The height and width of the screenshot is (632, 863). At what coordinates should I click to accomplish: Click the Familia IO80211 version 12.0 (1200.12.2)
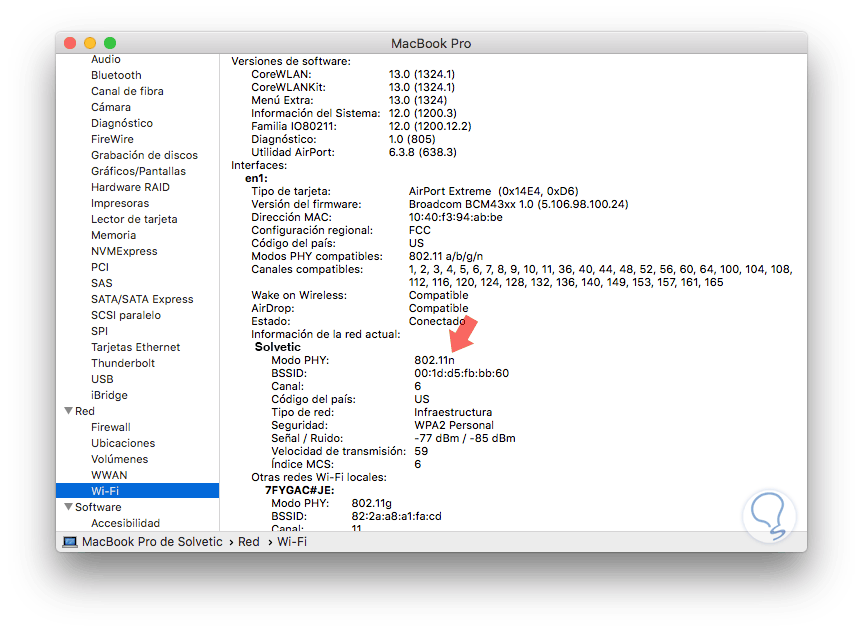[x=430, y=126]
